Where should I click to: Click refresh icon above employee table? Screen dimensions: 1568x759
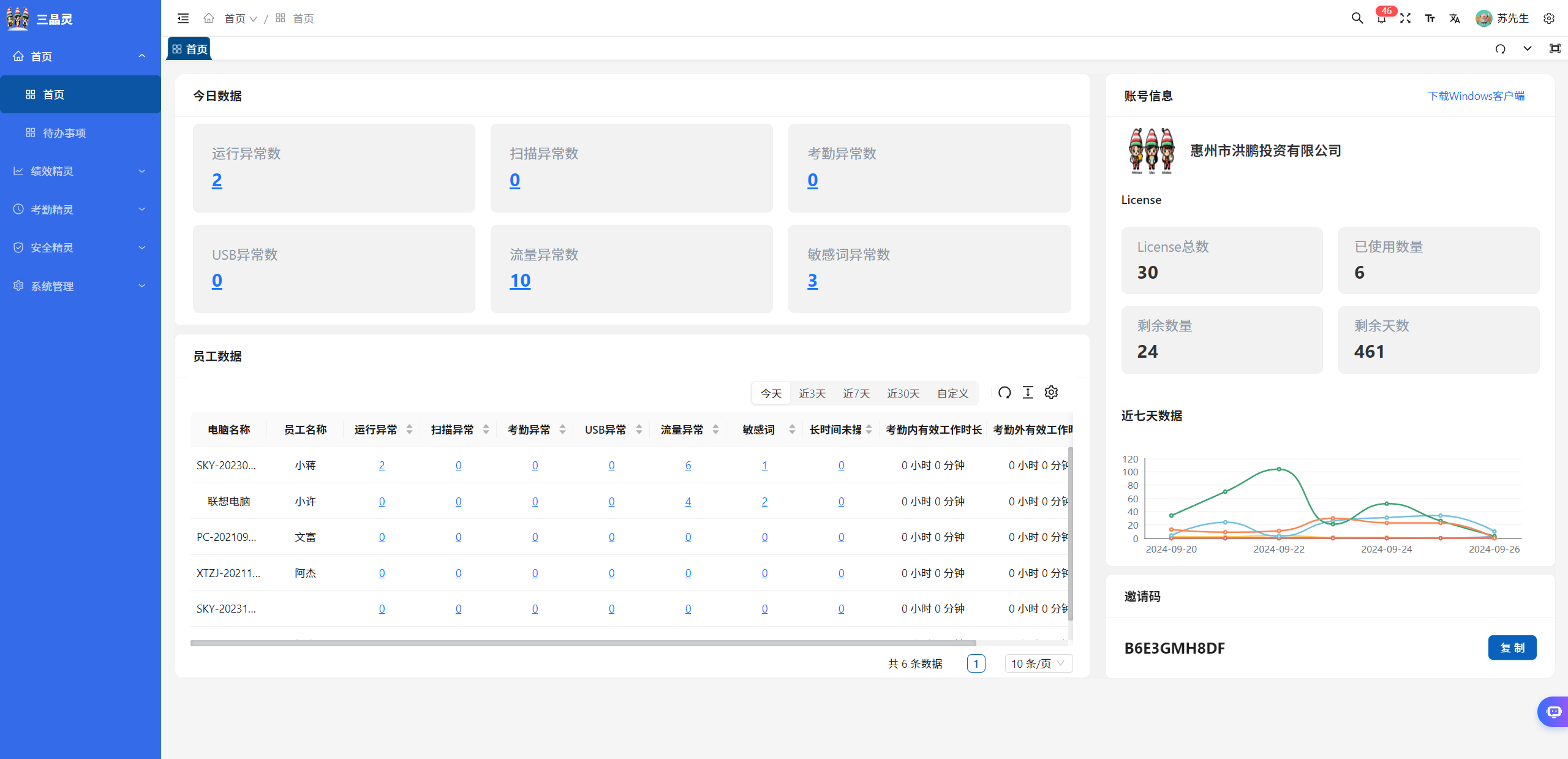tap(1005, 393)
